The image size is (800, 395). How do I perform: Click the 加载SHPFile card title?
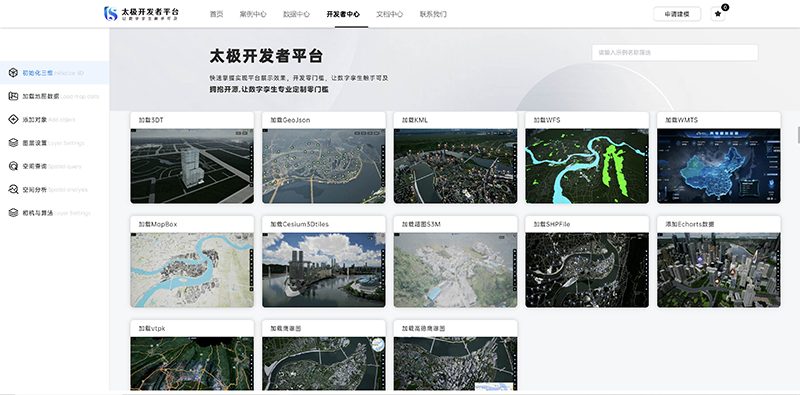[552, 224]
